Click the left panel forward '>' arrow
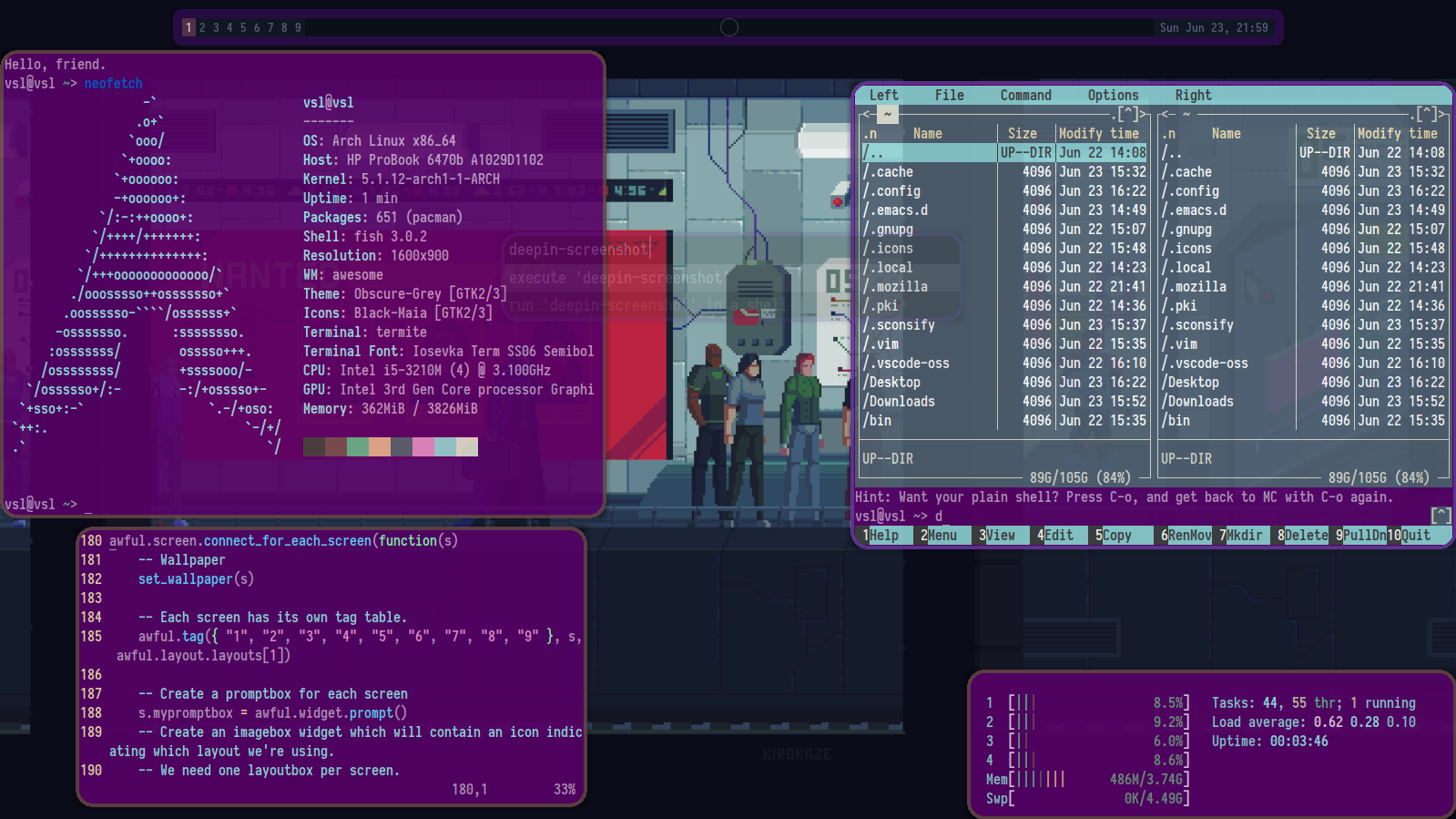This screenshot has width=1456, height=819. [x=1142, y=114]
